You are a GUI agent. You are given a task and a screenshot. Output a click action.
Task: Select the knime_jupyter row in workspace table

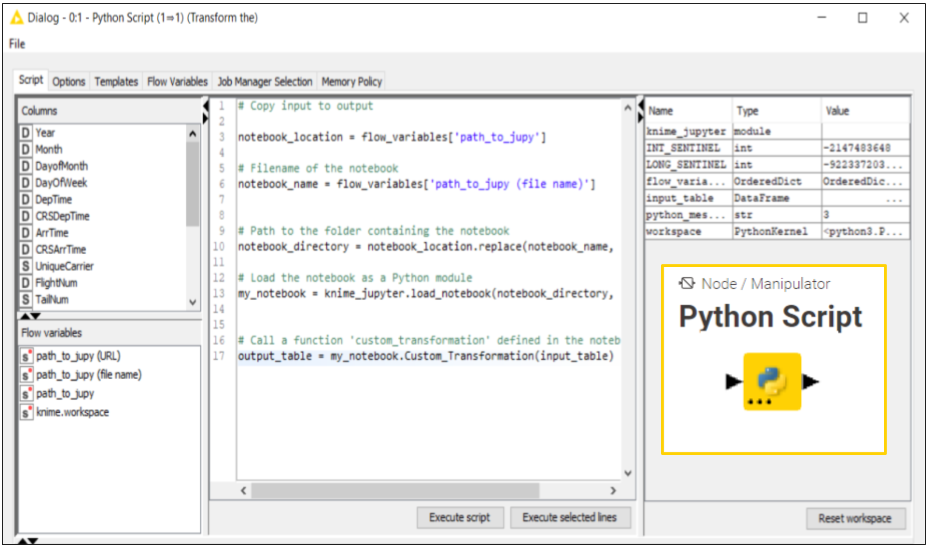pyautogui.click(x=778, y=131)
